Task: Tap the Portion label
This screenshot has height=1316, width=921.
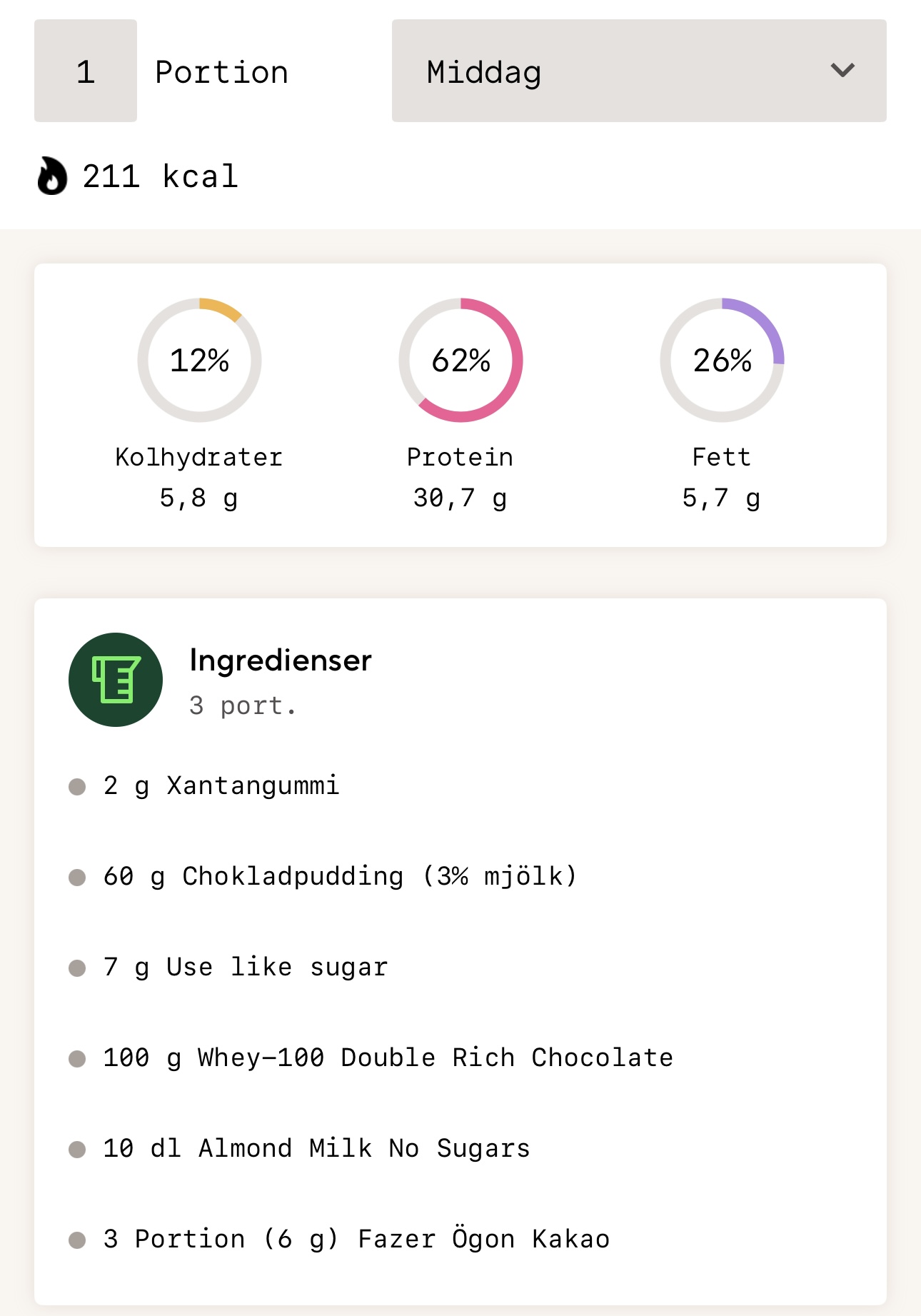Action: [x=222, y=72]
